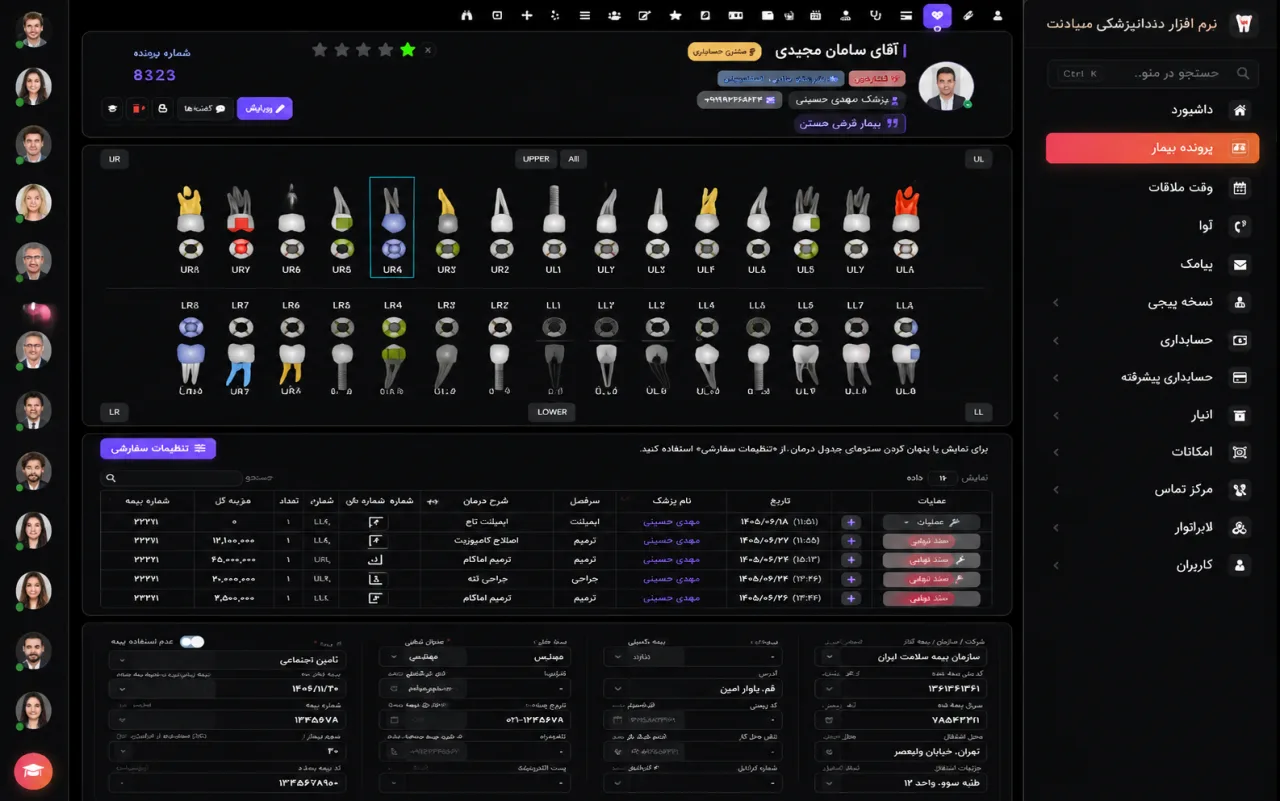Select the UR4 tooth in the chart
Screen dimensions: 1280x801
pos(392,227)
